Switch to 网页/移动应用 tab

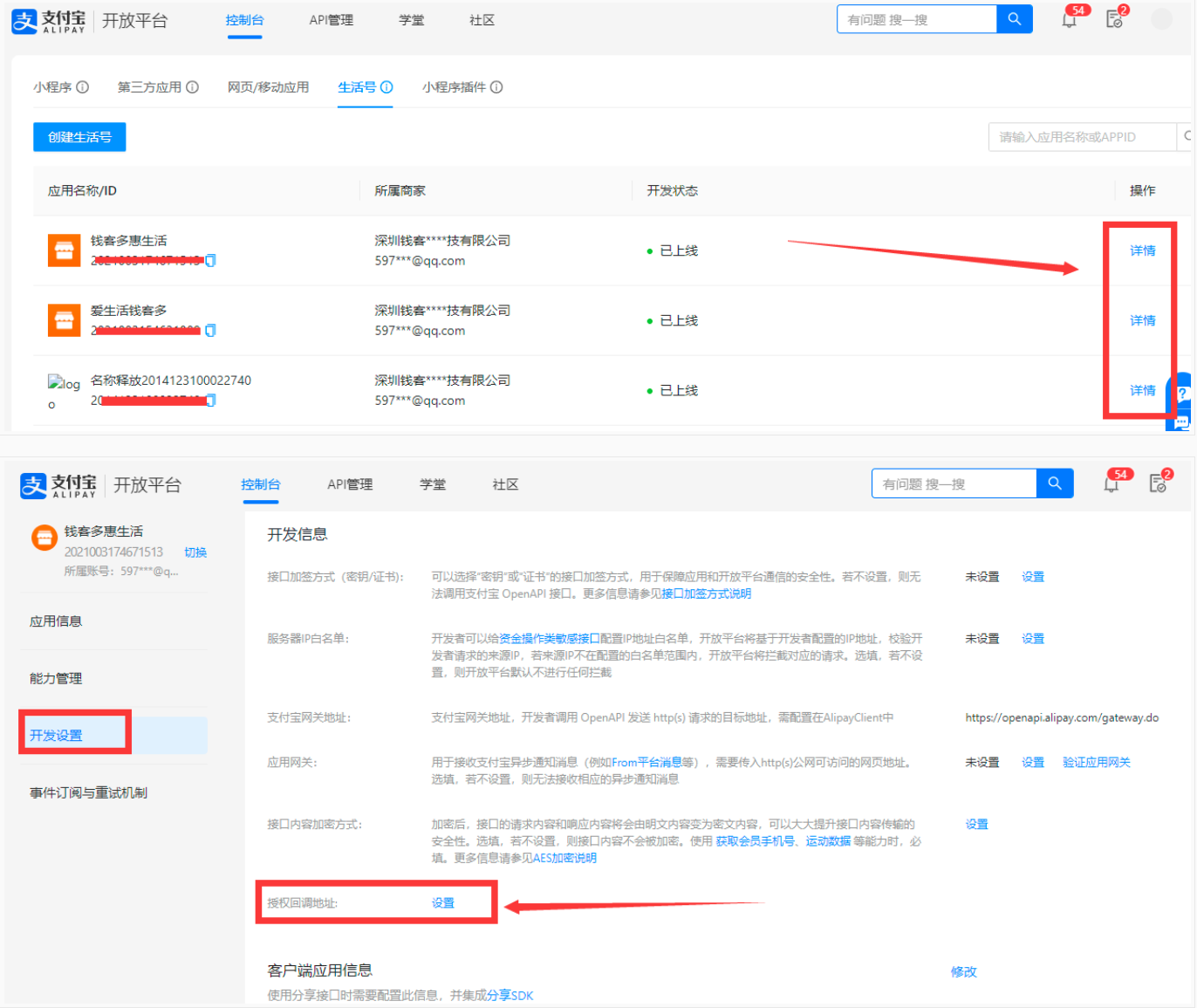(268, 87)
